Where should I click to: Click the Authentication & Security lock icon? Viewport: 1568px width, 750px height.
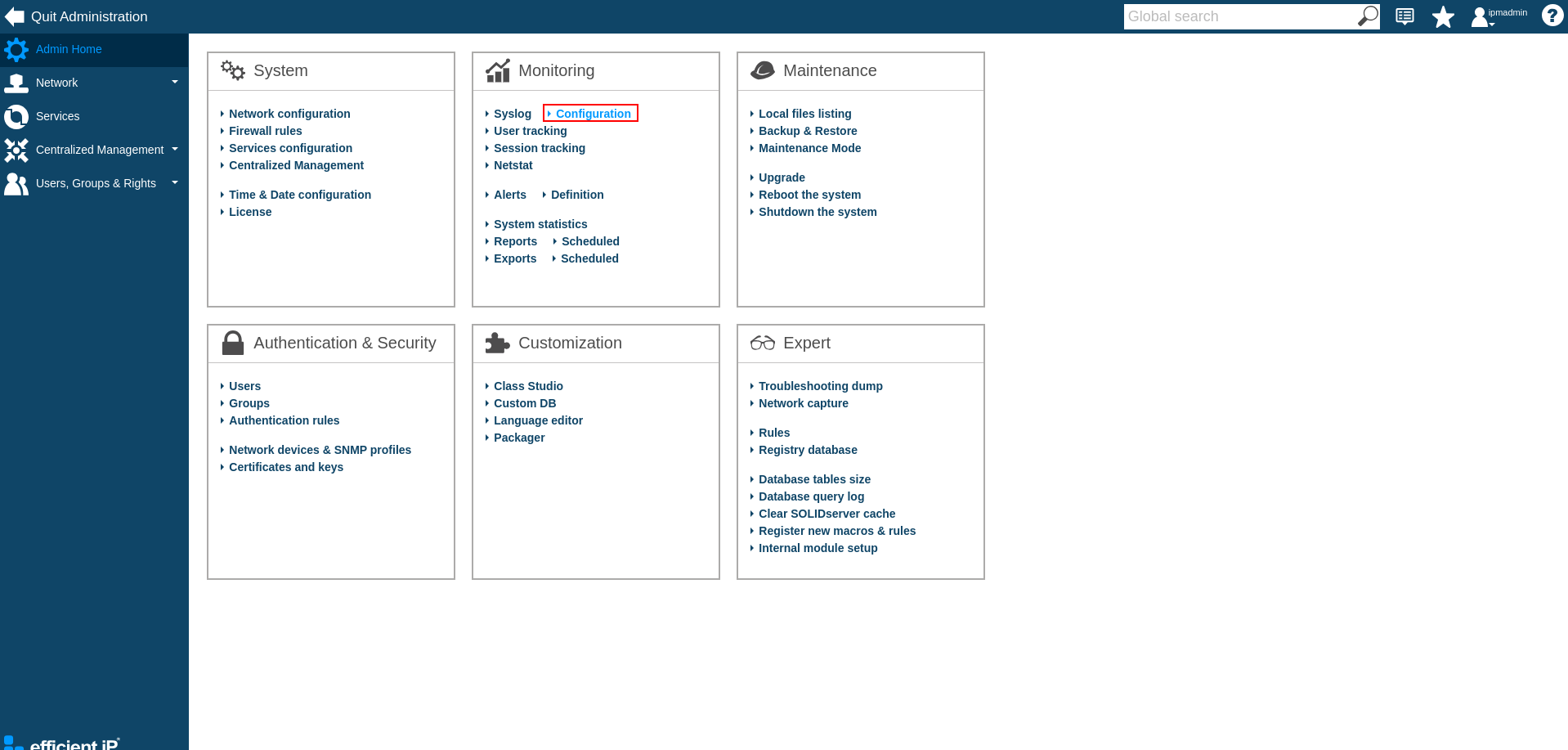pyautogui.click(x=232, y=343)
